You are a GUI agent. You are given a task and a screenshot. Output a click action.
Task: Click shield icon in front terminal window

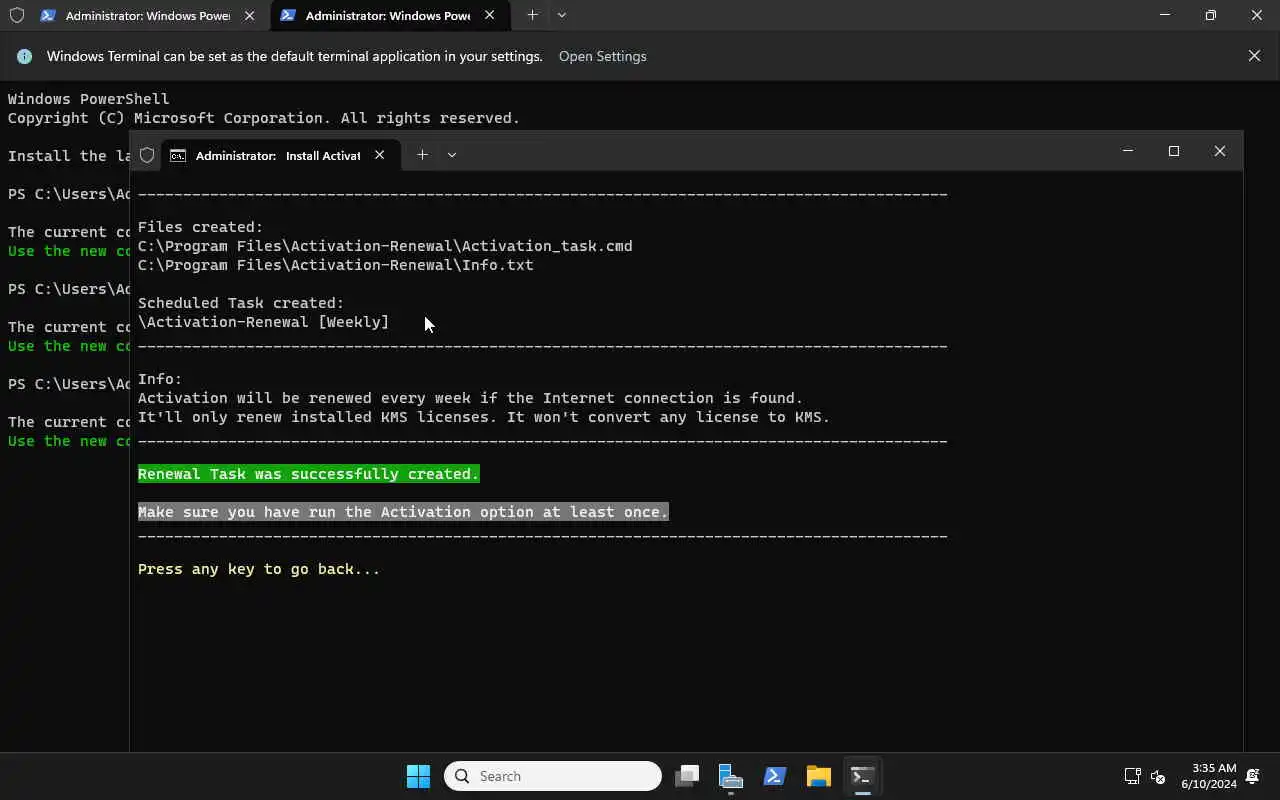147,155
